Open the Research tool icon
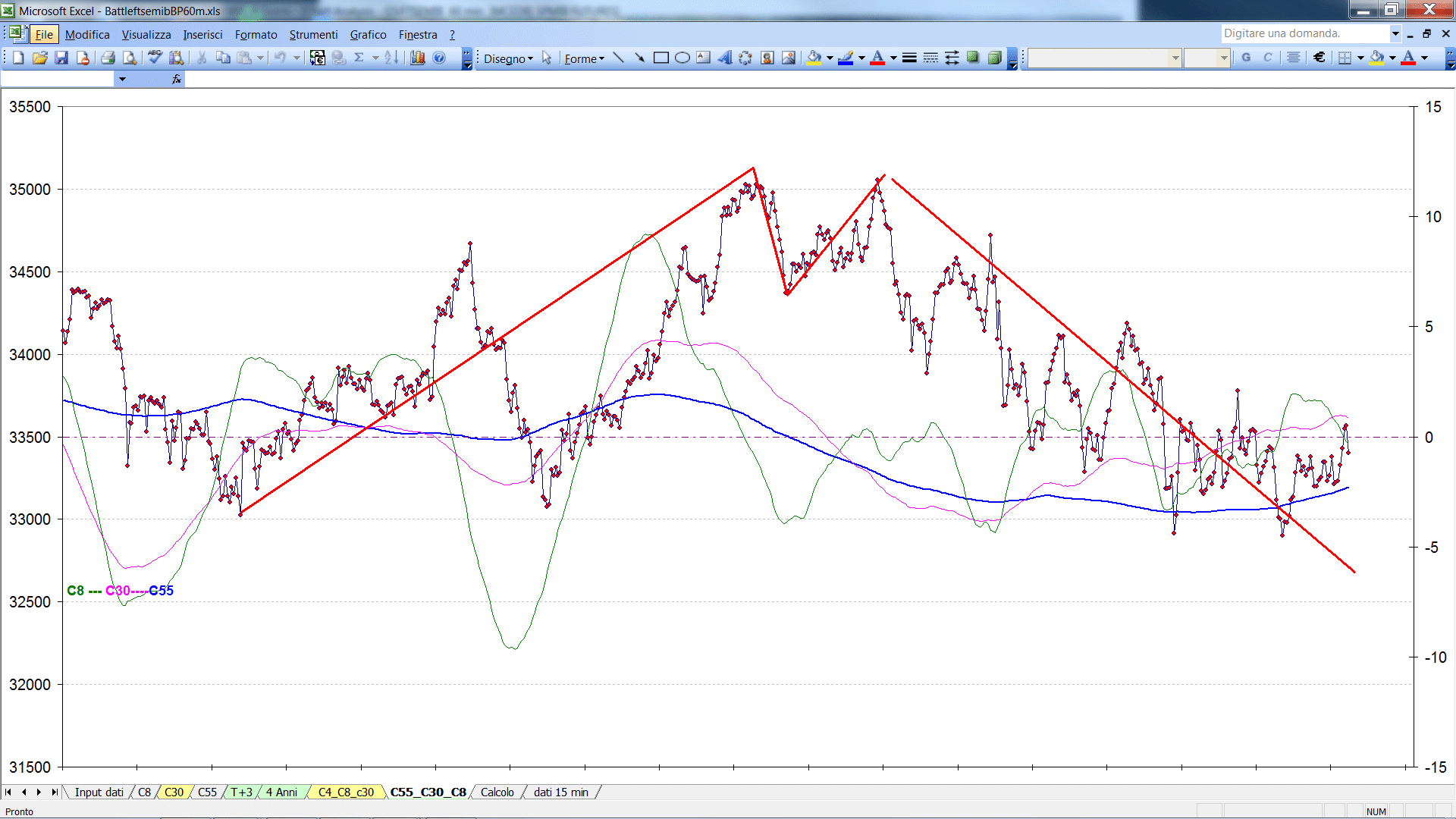The width and height of the screenshot is (1456, 819). (177, 58)
